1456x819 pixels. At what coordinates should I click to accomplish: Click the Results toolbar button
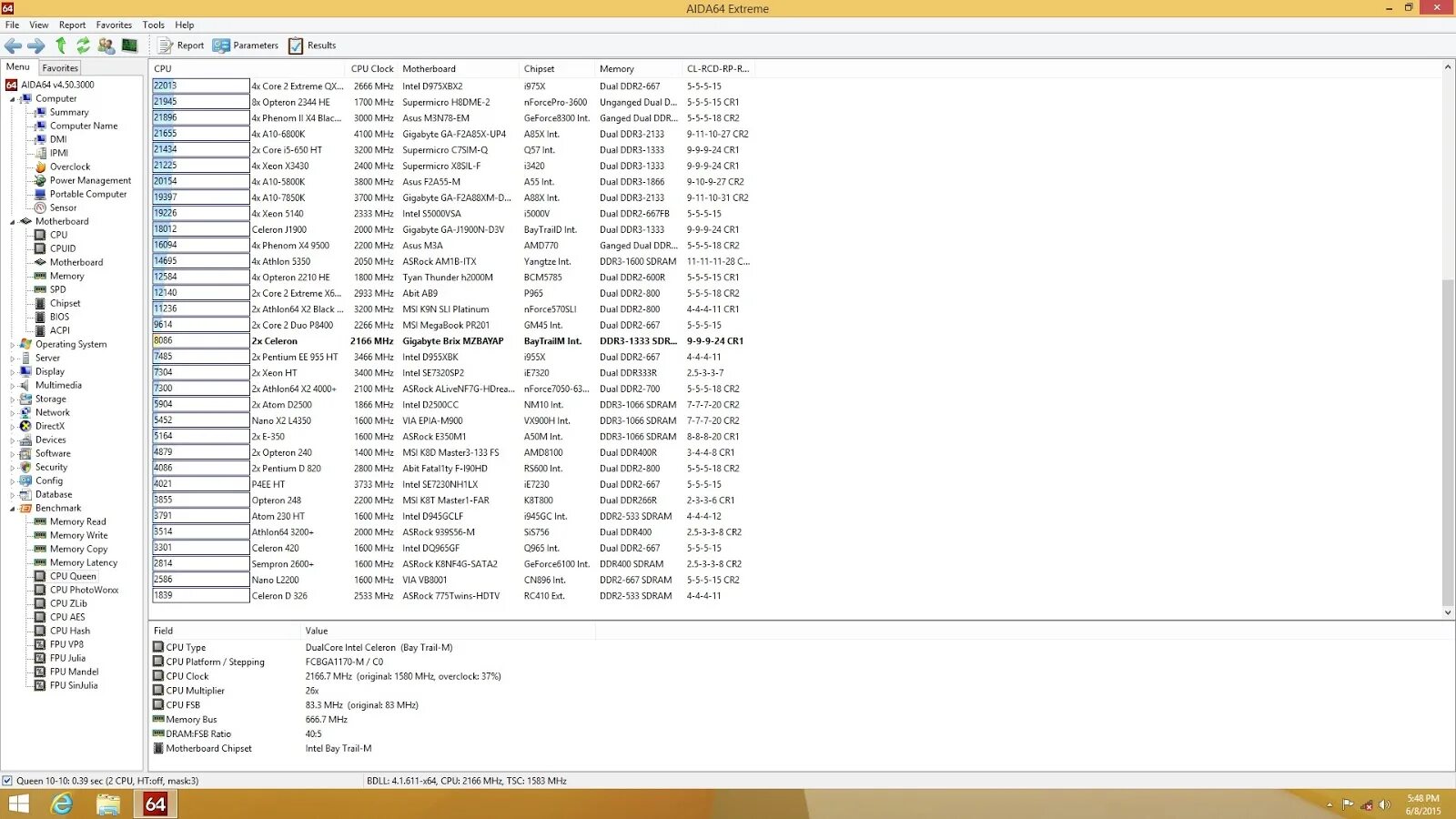click(312, 45)
